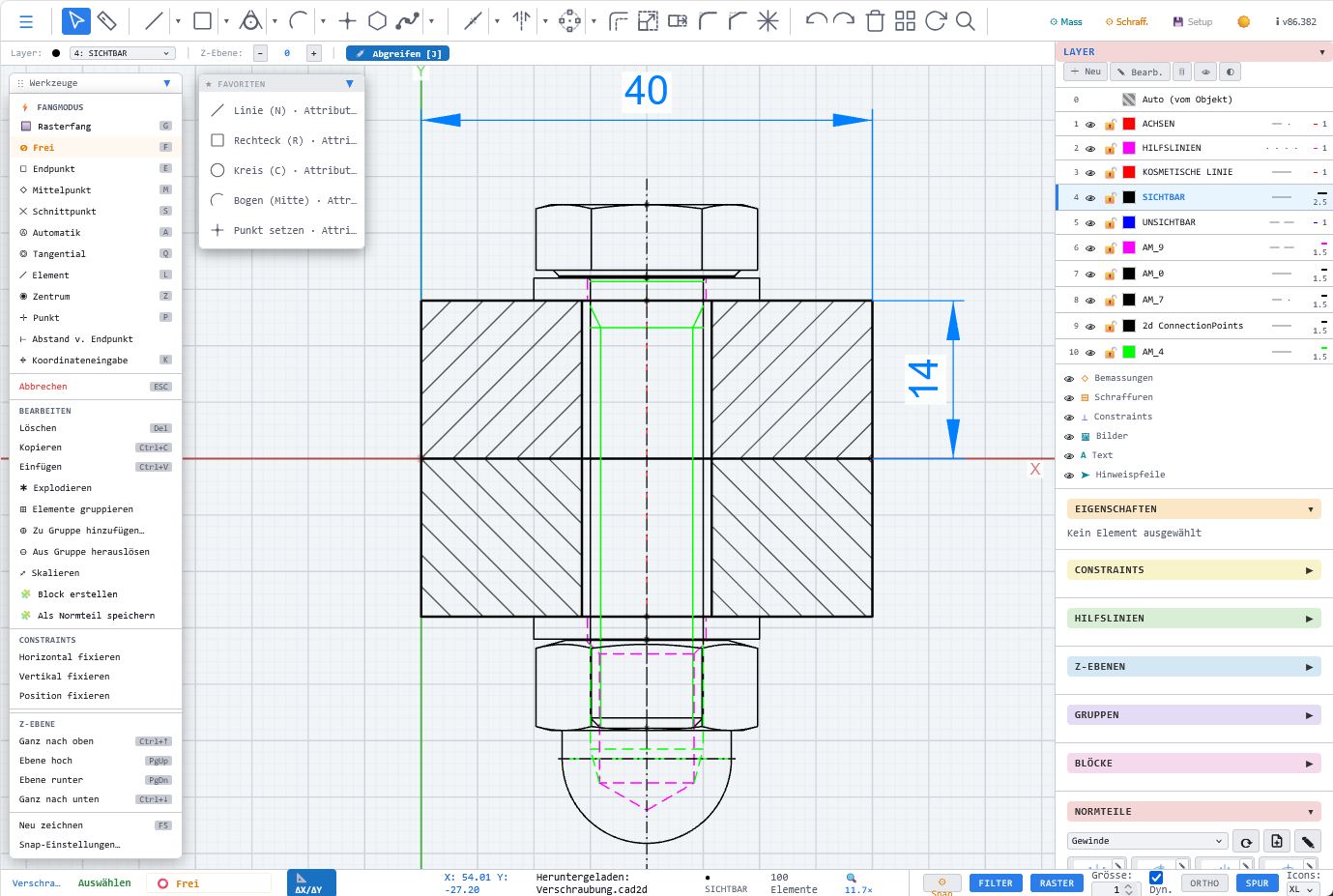This screenshot has height=896, width=1333.
Task: Select the polygon hexagon tool
Action: tap(378, 20)
